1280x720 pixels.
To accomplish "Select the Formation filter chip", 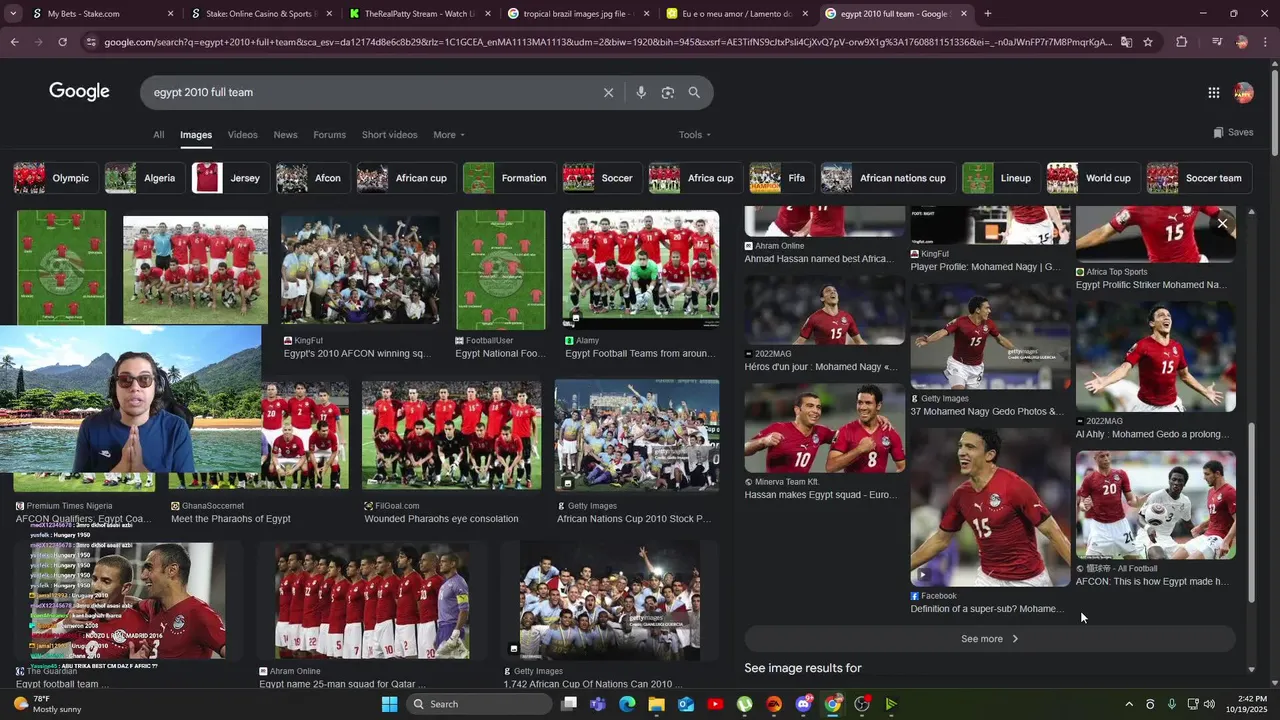I will [509, 178].
